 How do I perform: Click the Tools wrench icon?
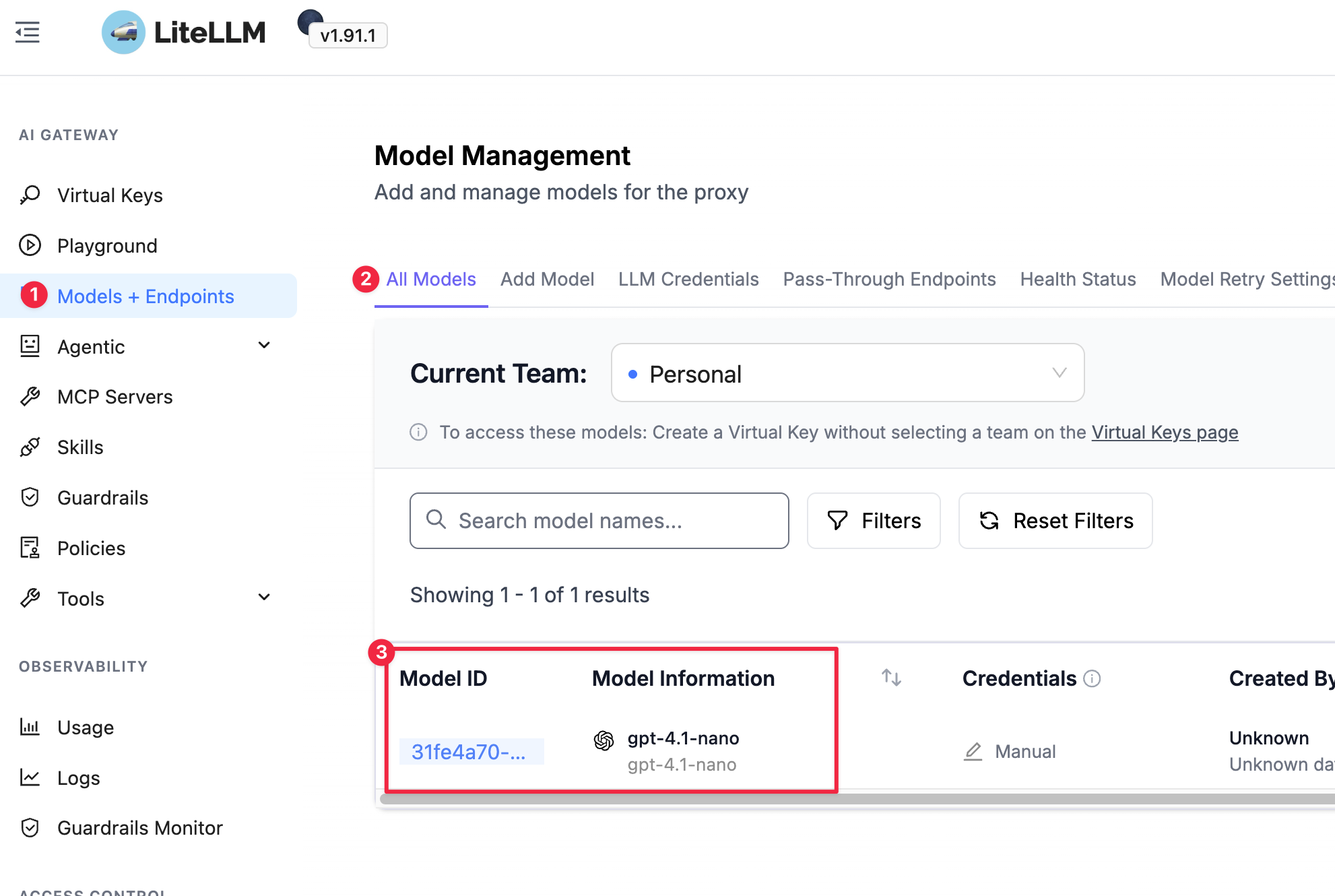30,598
